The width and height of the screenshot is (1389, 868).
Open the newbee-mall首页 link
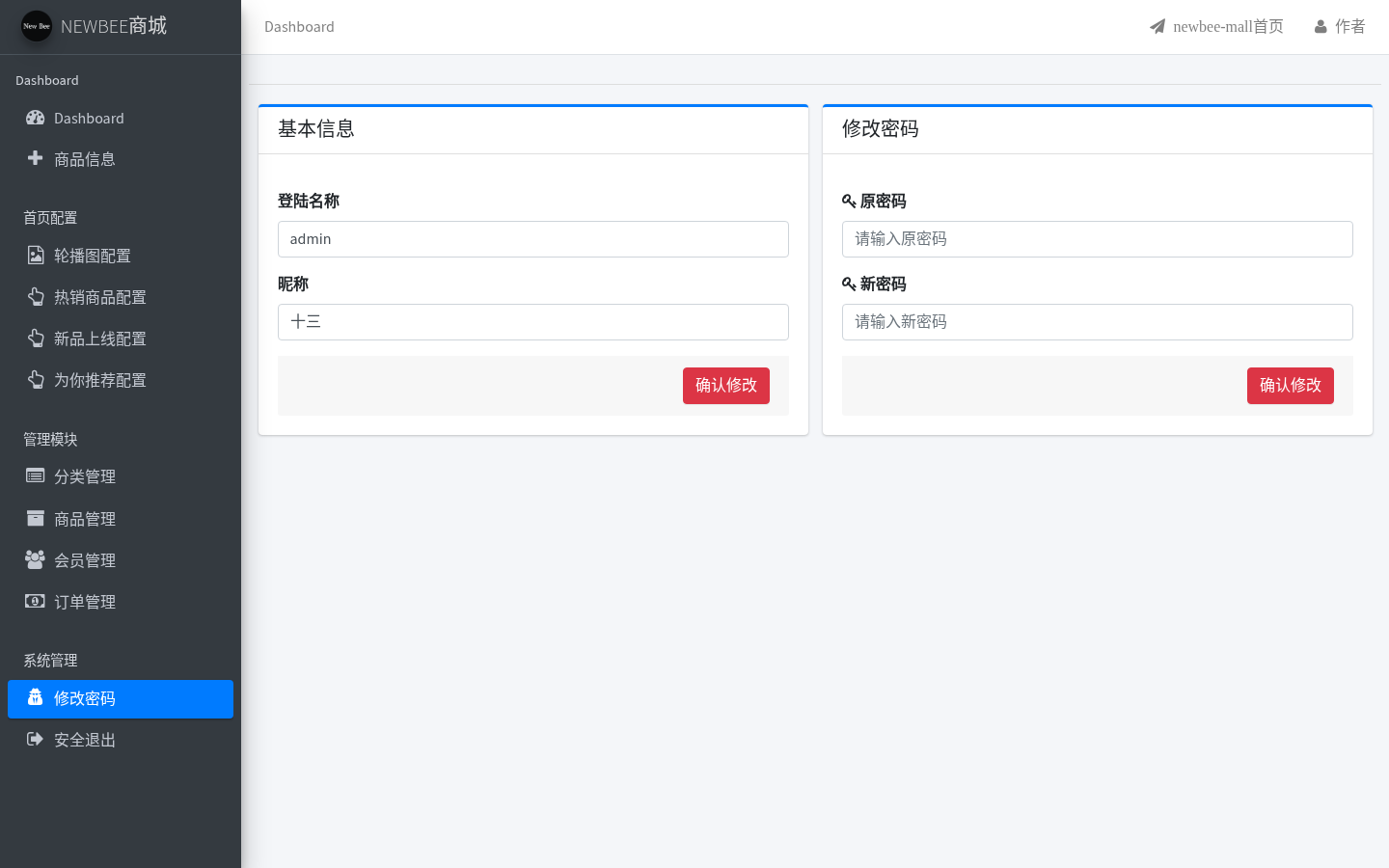1216,27
